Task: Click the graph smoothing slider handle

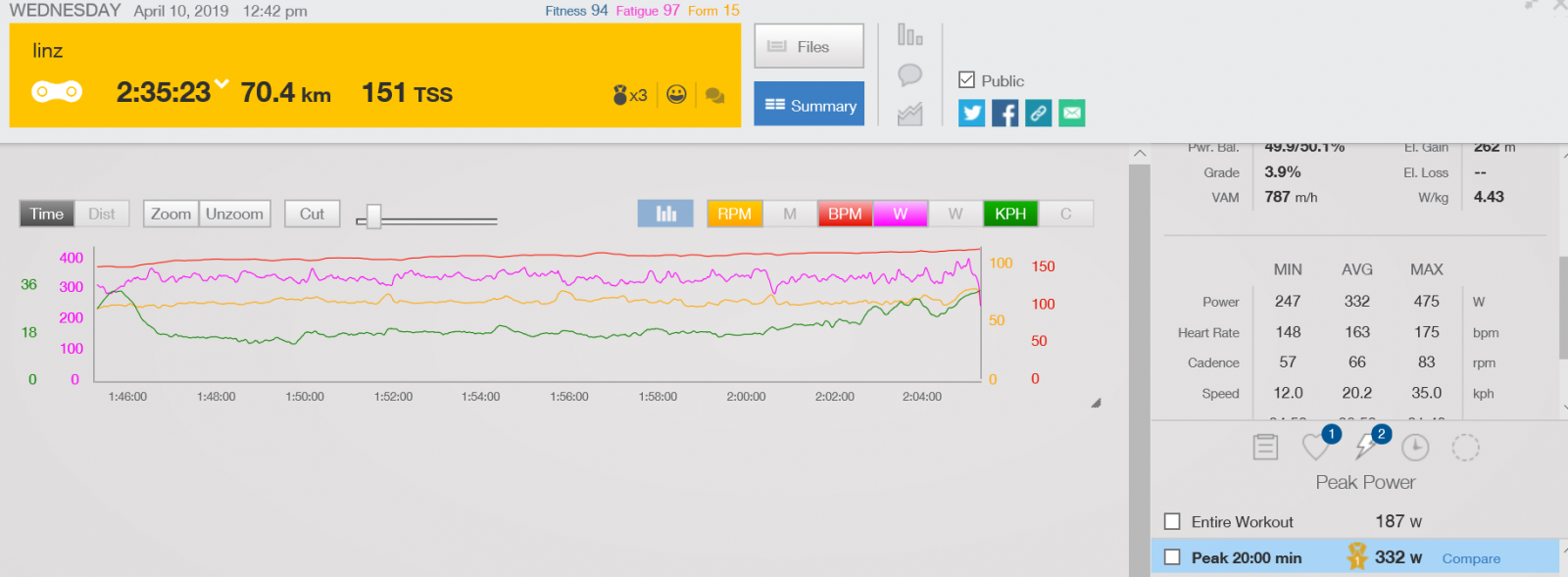Action: pyautogui.click(x=373, y=216)
